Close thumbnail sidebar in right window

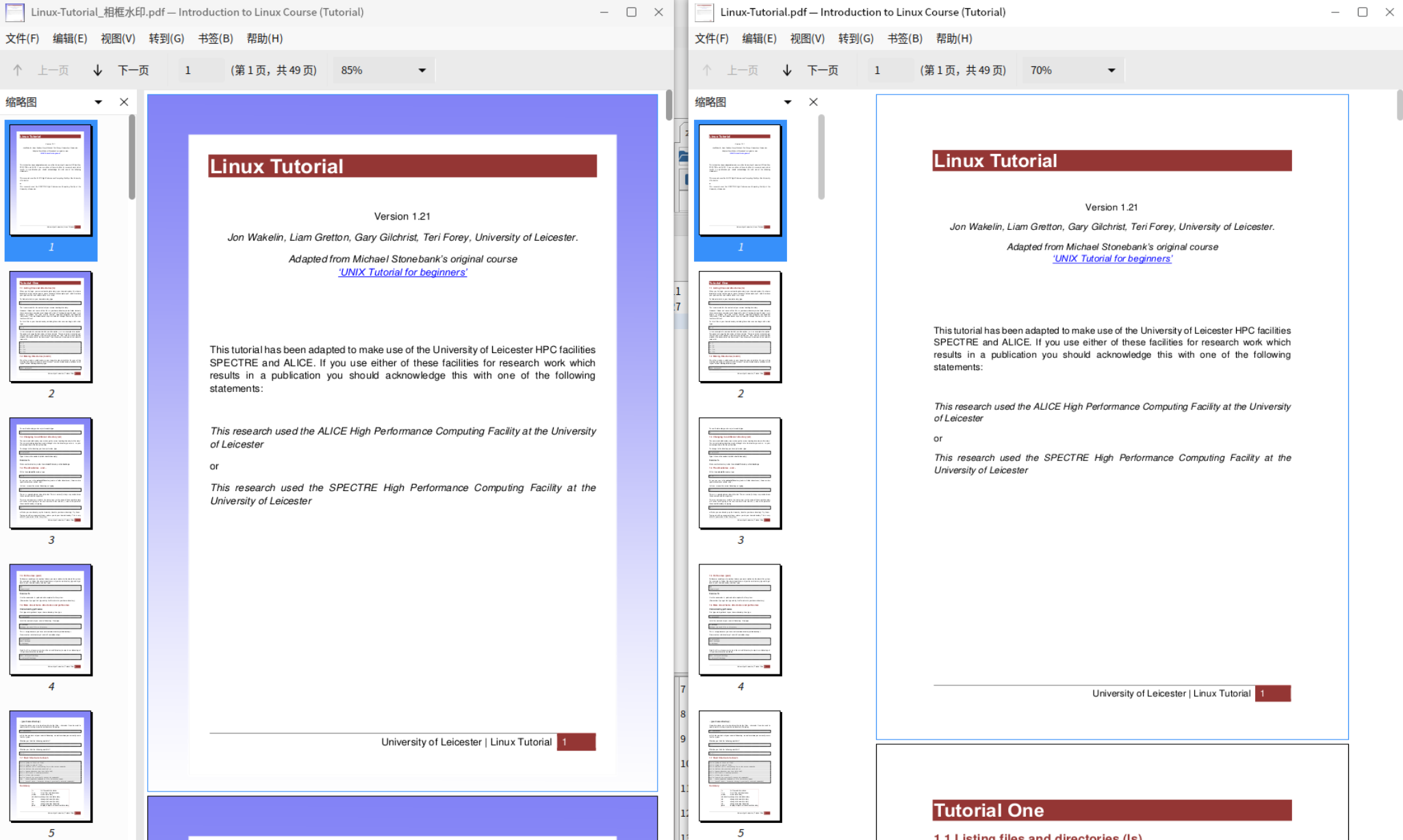813,102
